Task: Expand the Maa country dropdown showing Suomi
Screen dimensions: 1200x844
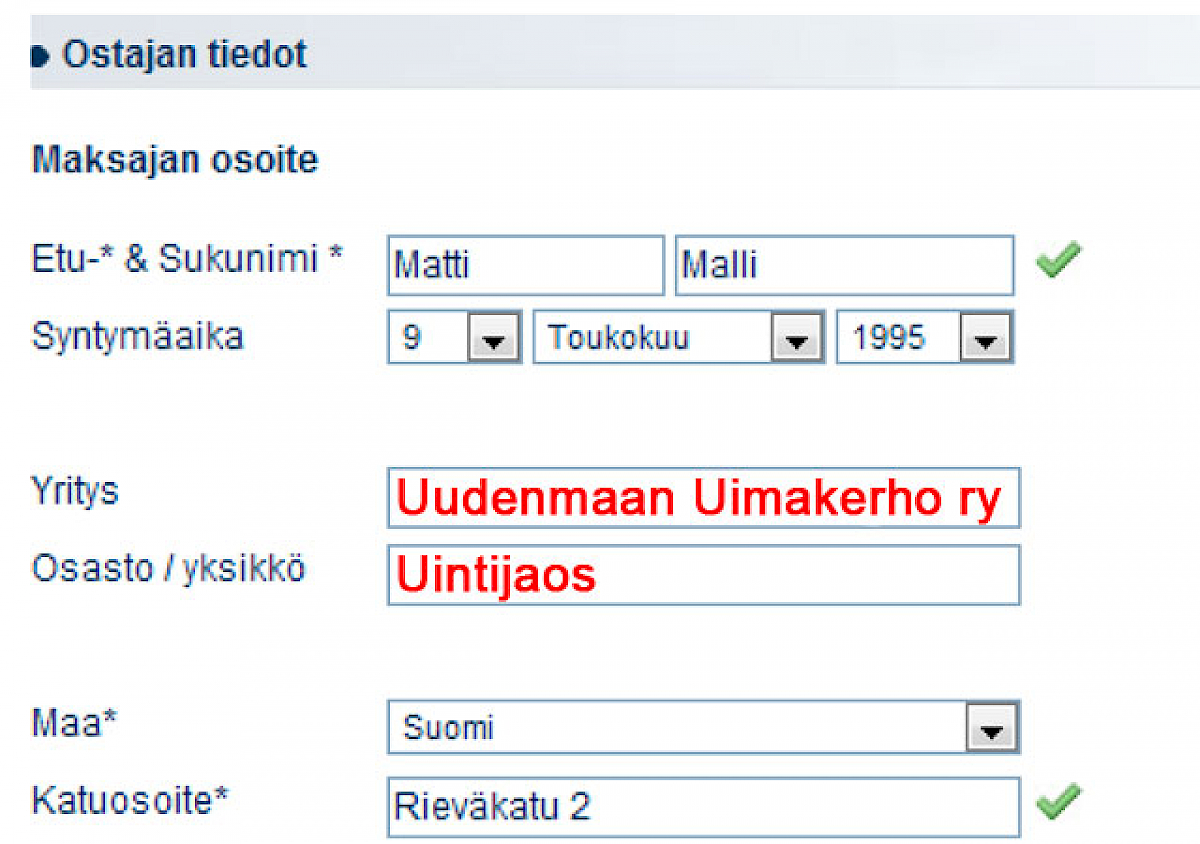Action: coord(704,727)
